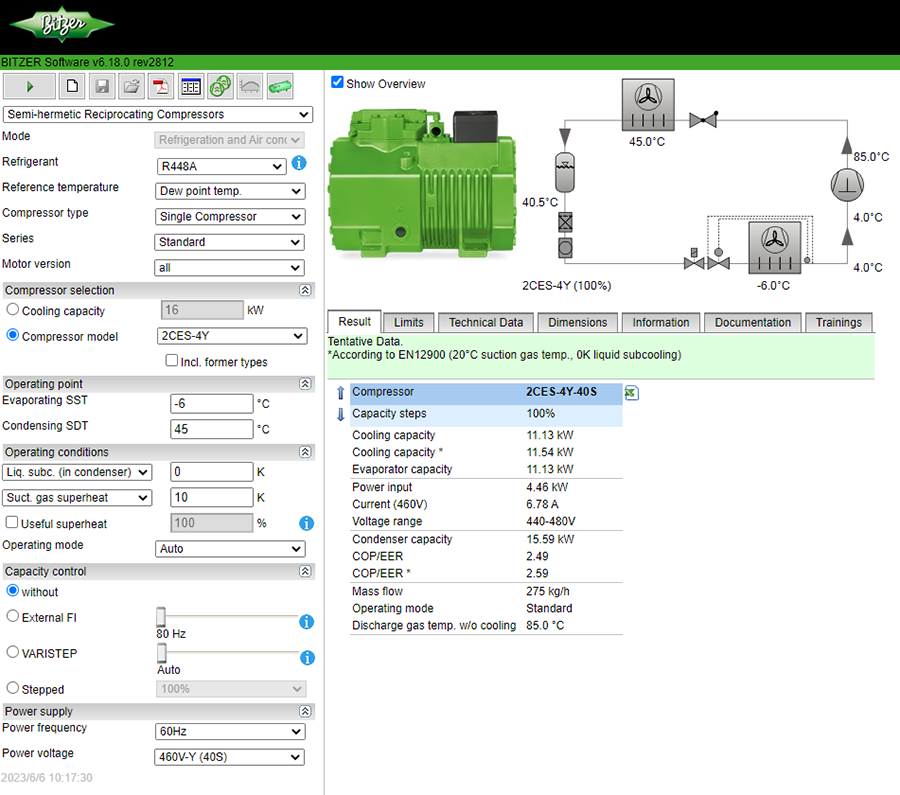
Task: Select the 'without' capacity control option
Action: (x=13, y=590)
